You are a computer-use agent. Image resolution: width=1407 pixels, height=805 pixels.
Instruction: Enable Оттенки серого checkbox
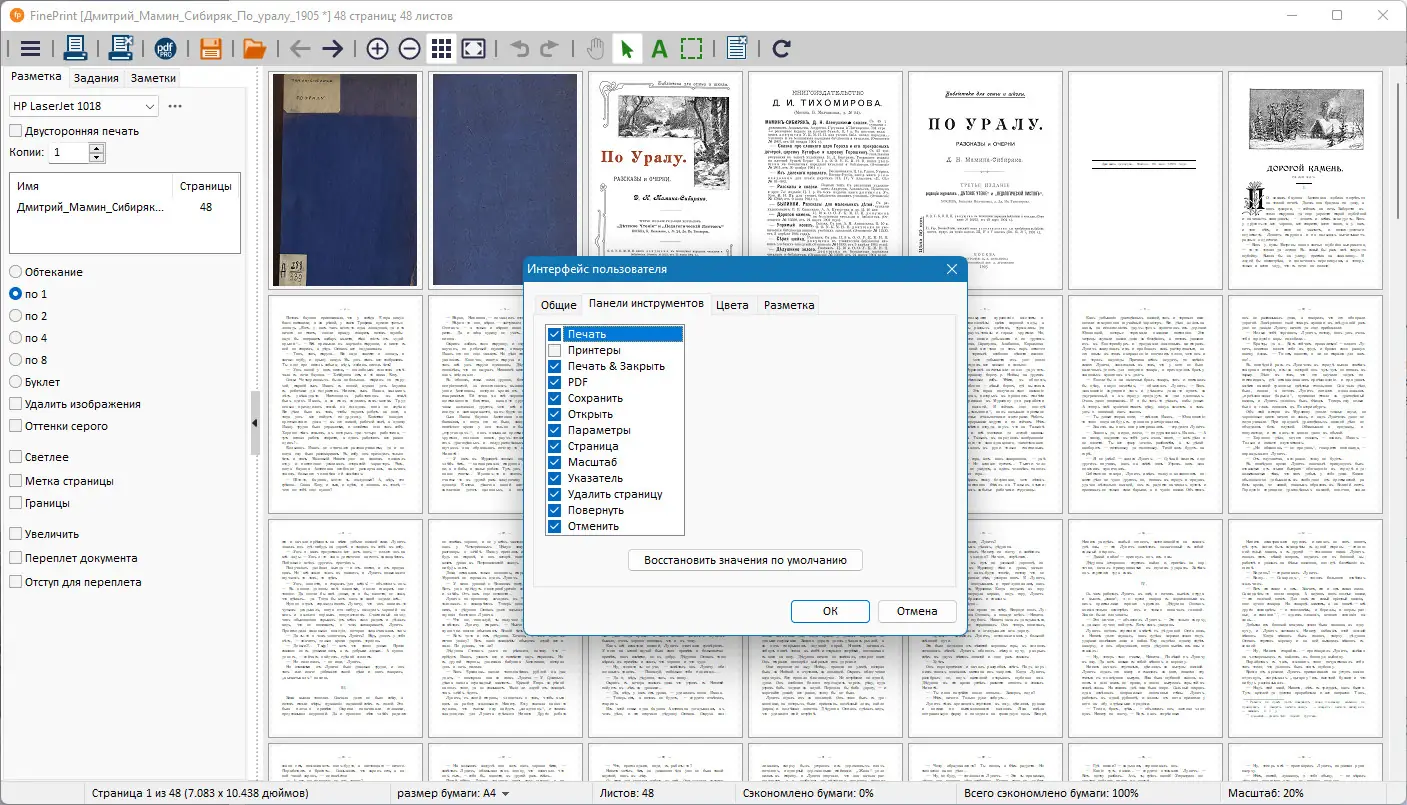click(x=16, y=426)
